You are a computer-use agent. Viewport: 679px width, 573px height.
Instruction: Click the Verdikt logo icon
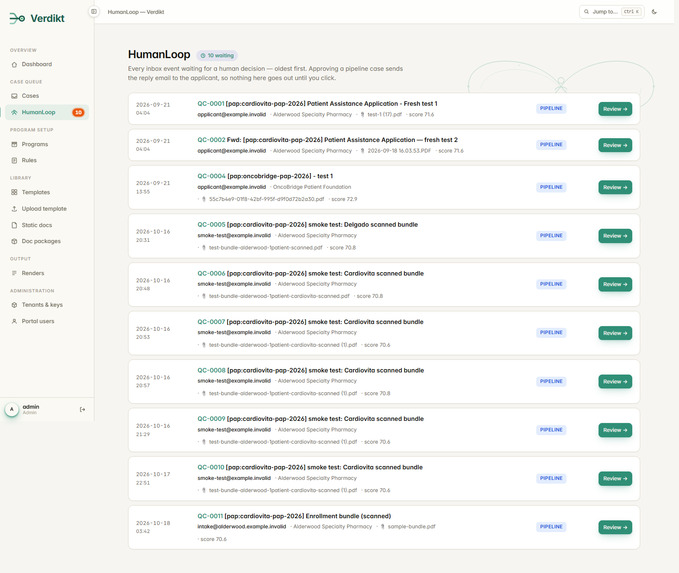tap(17, 18)
